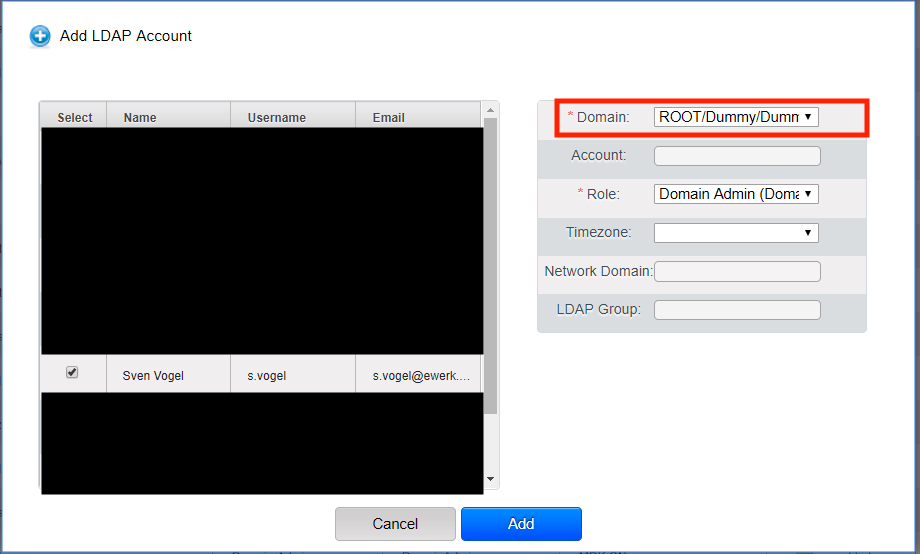The height and width of the screenshot is (554, 920).
Task: Click the user list scrollbar thumb
Action: point(491,266)
